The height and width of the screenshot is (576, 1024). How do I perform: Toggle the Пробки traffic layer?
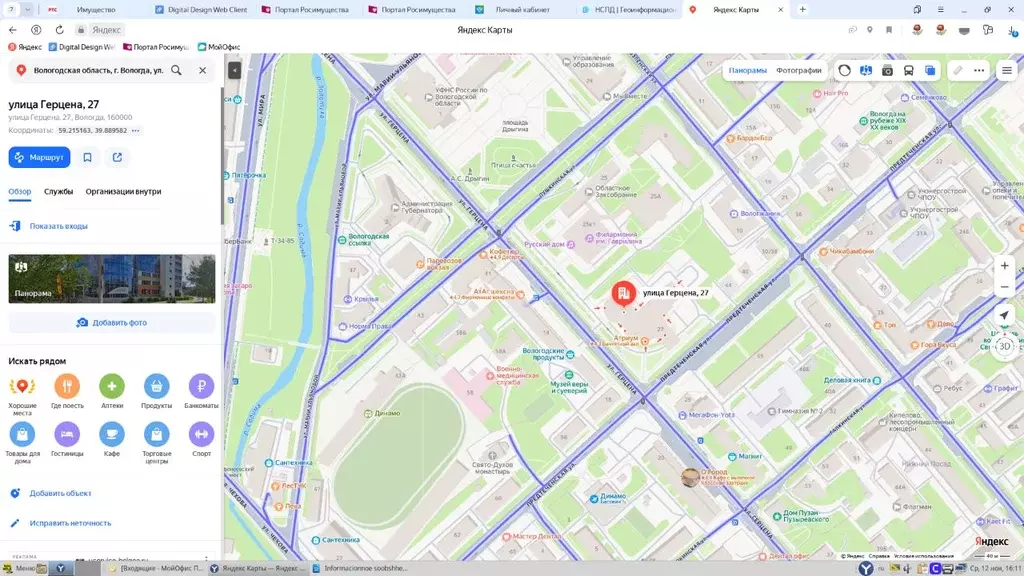coord(843,70)
